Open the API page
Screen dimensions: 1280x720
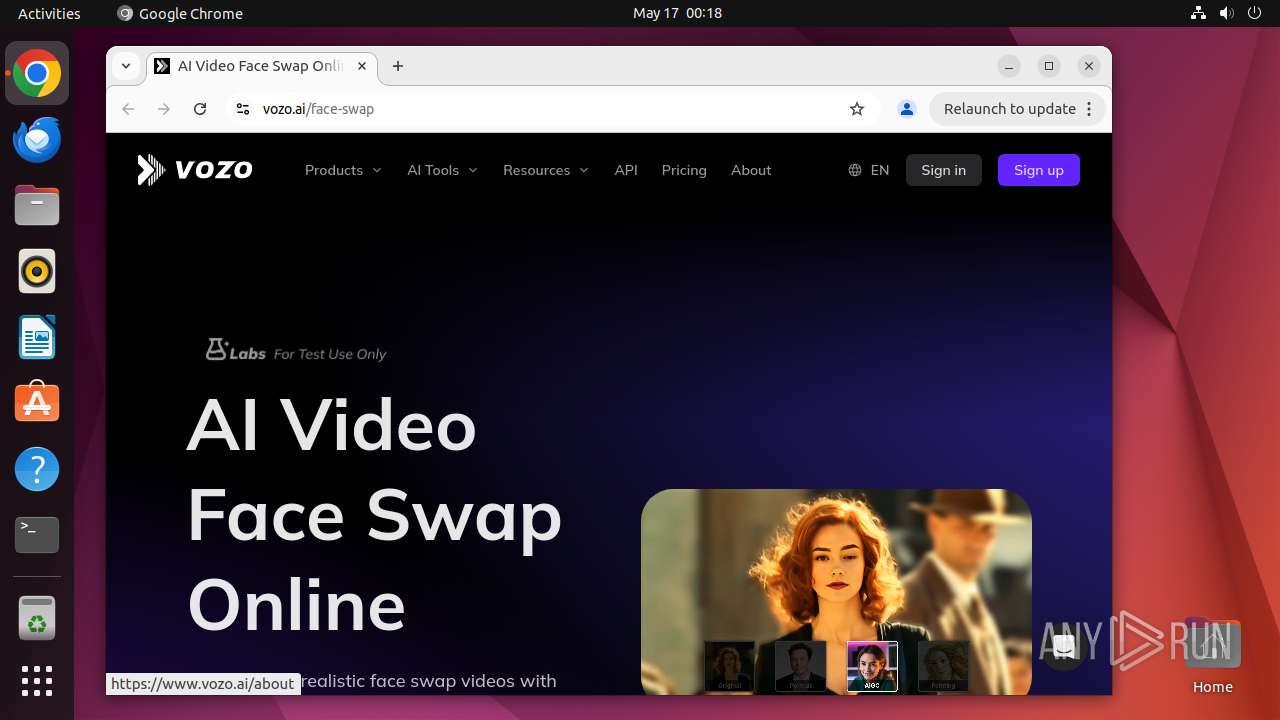click(x=626, y=170)
